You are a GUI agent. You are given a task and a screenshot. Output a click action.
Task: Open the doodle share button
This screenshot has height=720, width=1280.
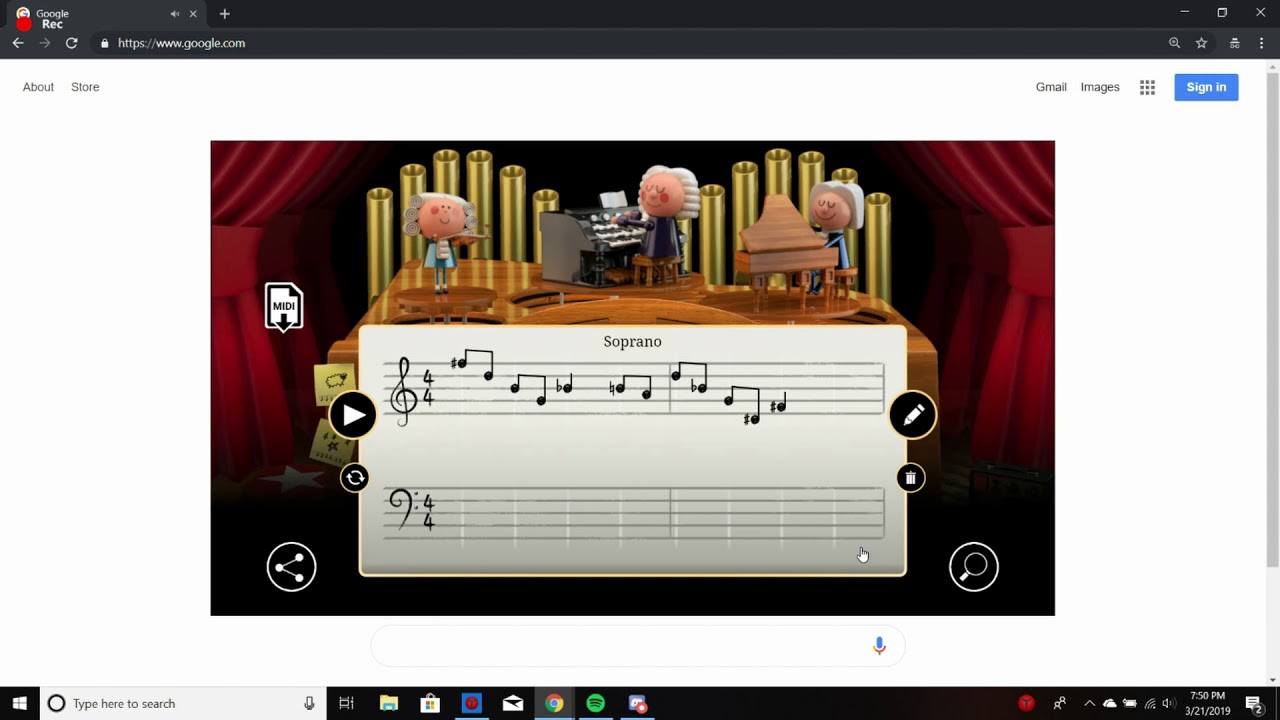pos(291,567)
